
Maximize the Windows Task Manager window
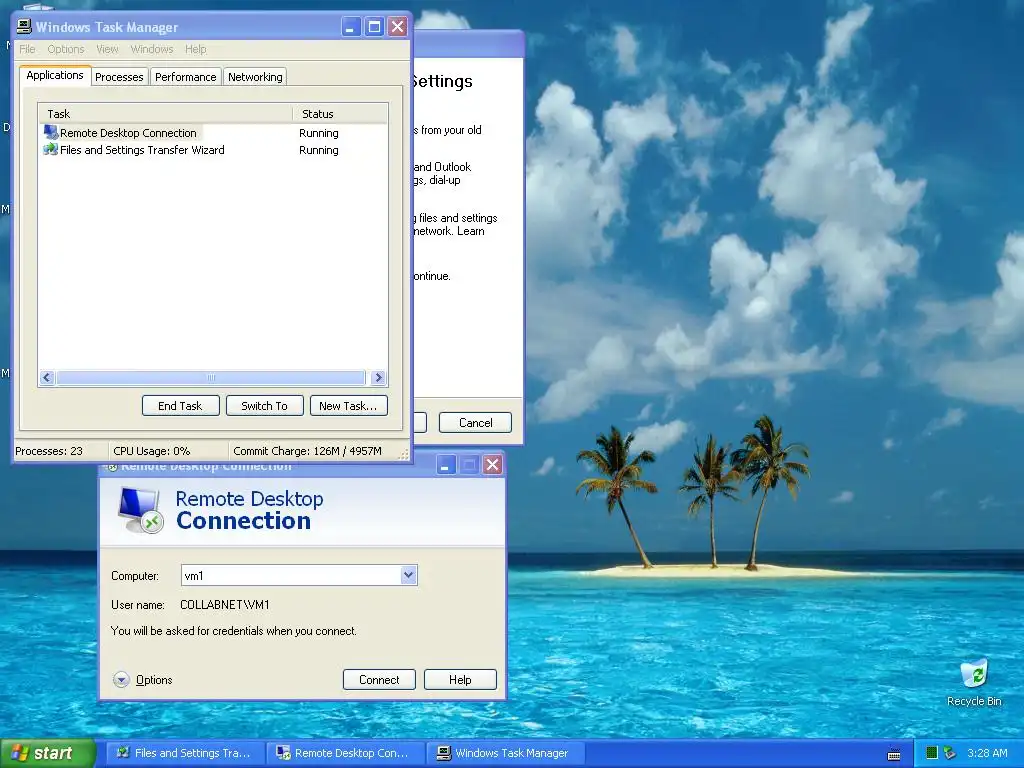374,27
